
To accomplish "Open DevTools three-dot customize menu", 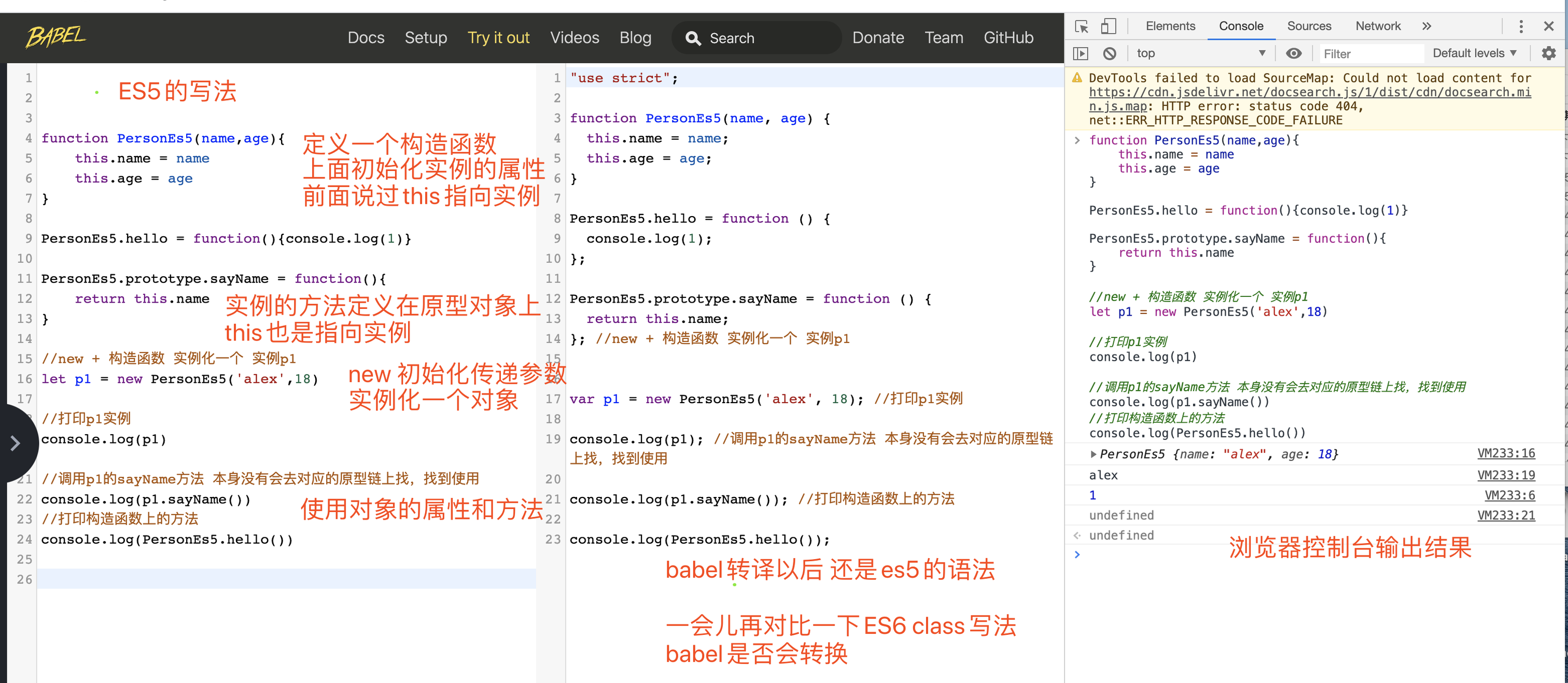I will click(1521, 26).
